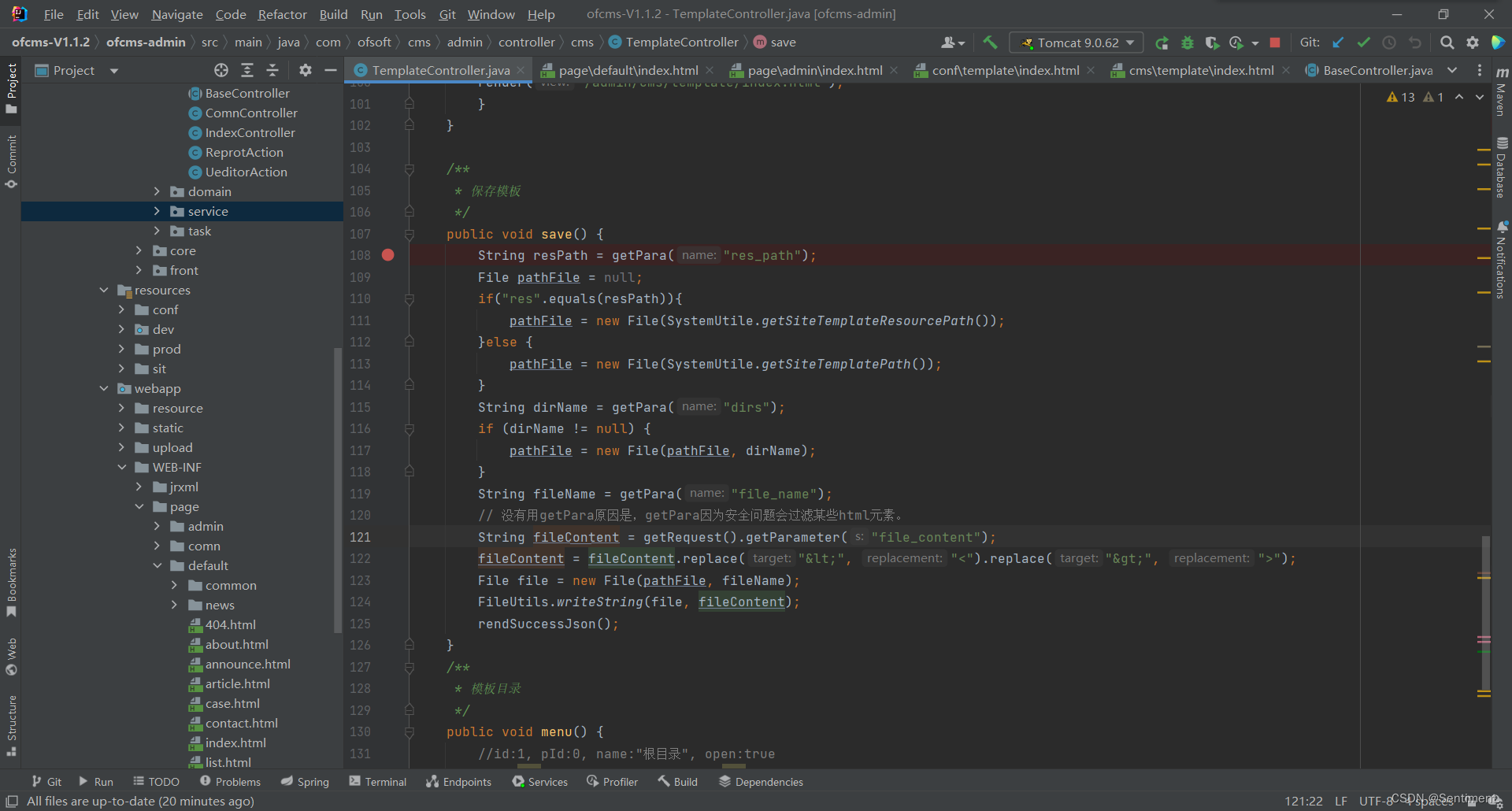Image resolution: width=1512 pixels, height=811 pixels.
Task: Open Services tool window
Action: 540,781
